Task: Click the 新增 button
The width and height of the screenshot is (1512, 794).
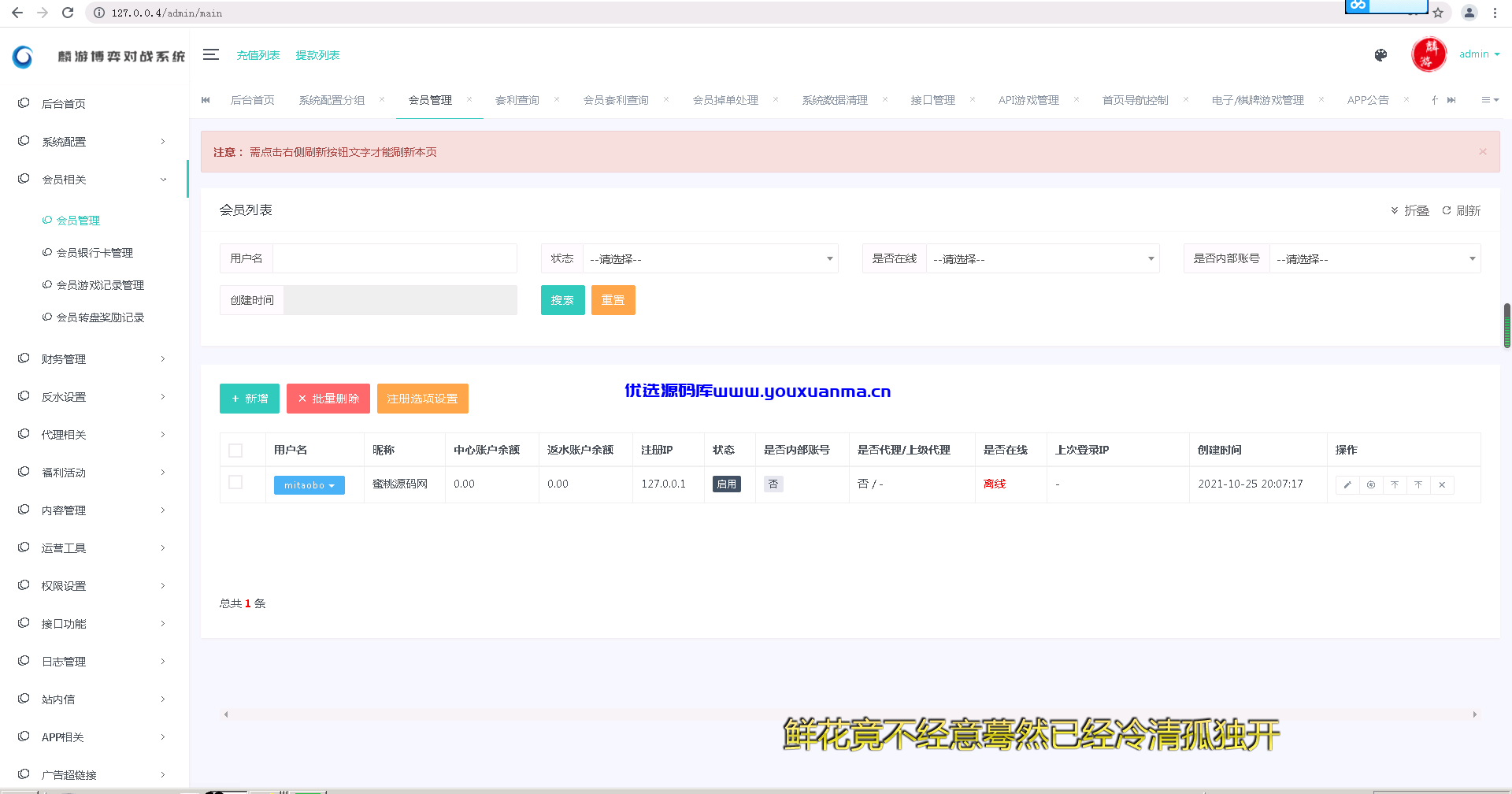Action: pyautogui.click(x=250, y=399)
